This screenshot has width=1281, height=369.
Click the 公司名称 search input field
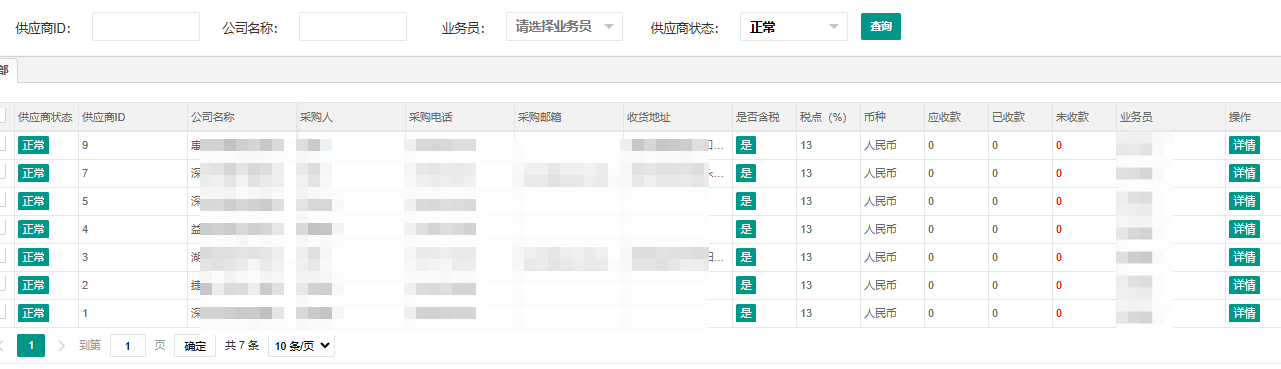coord(353,27)
